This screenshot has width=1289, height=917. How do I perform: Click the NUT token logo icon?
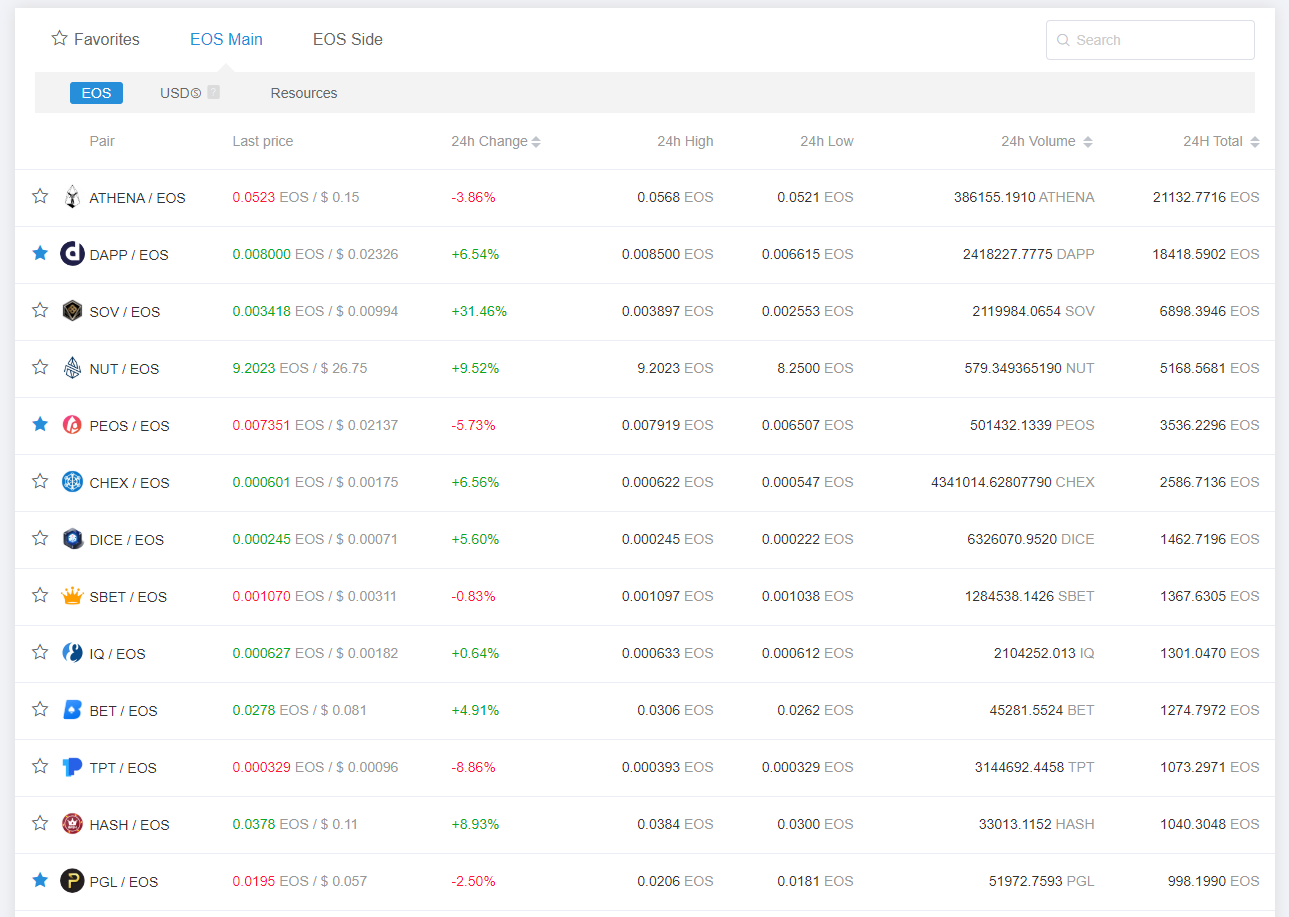click(x=72, y=368)
